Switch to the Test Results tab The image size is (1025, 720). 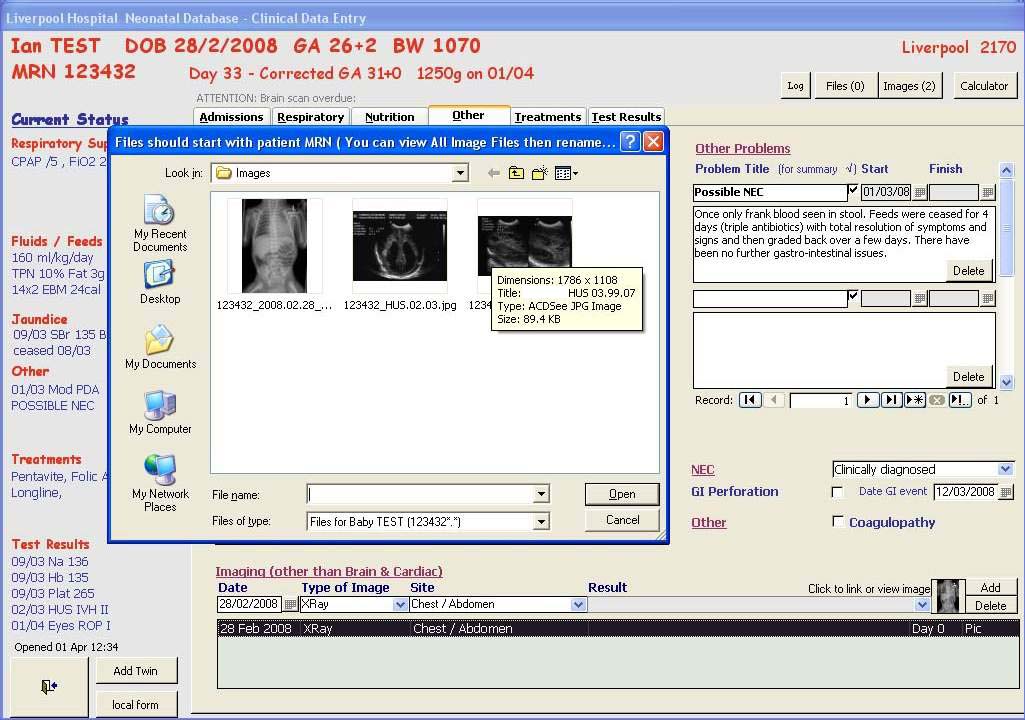point(626,117)
